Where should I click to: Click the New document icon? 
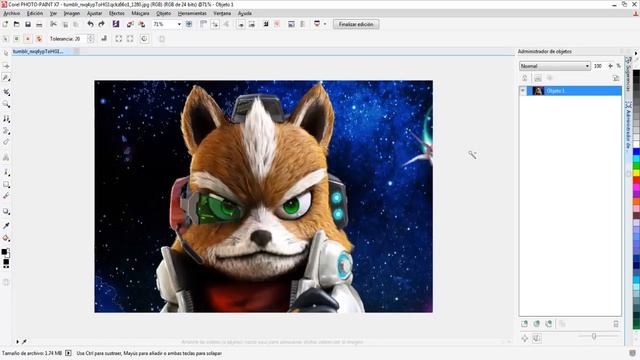(x=5, y=24)
